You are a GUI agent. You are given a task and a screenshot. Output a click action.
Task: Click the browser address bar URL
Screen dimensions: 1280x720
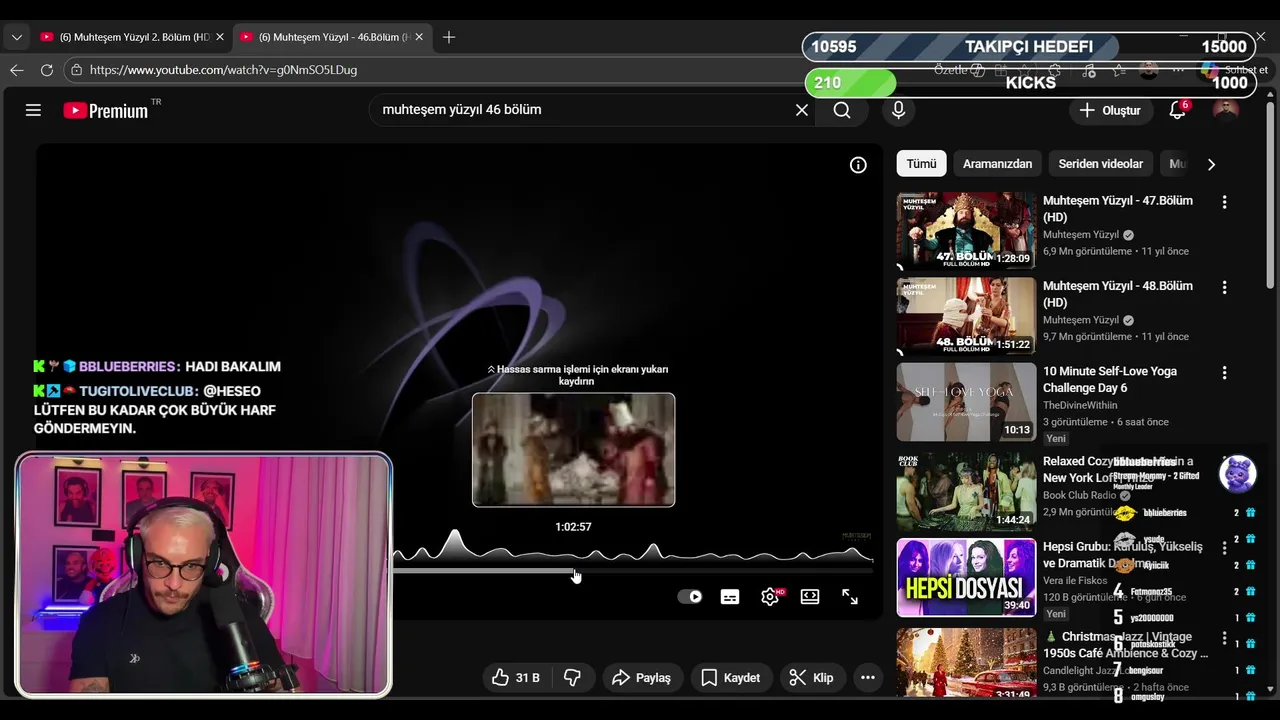point(223,70)
